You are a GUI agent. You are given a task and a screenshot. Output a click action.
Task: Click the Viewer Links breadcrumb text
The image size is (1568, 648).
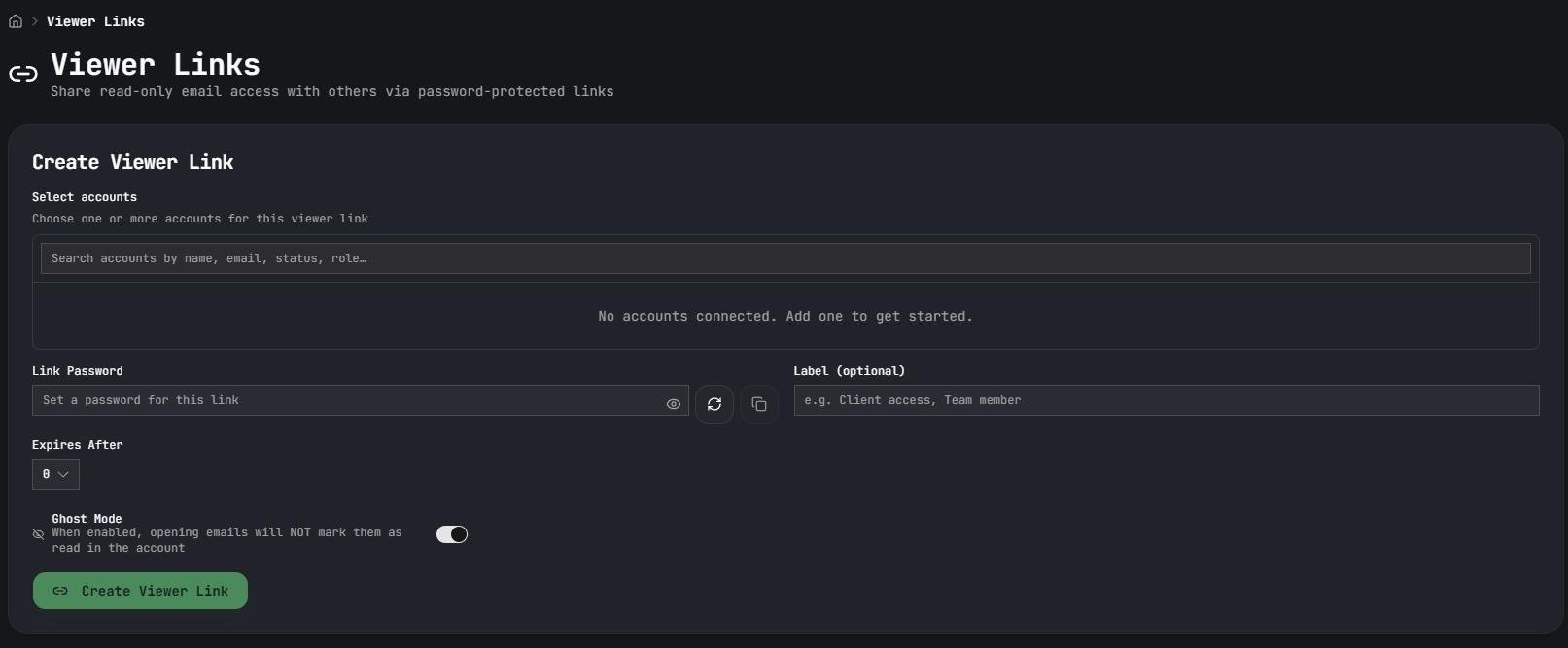[95, 21]
